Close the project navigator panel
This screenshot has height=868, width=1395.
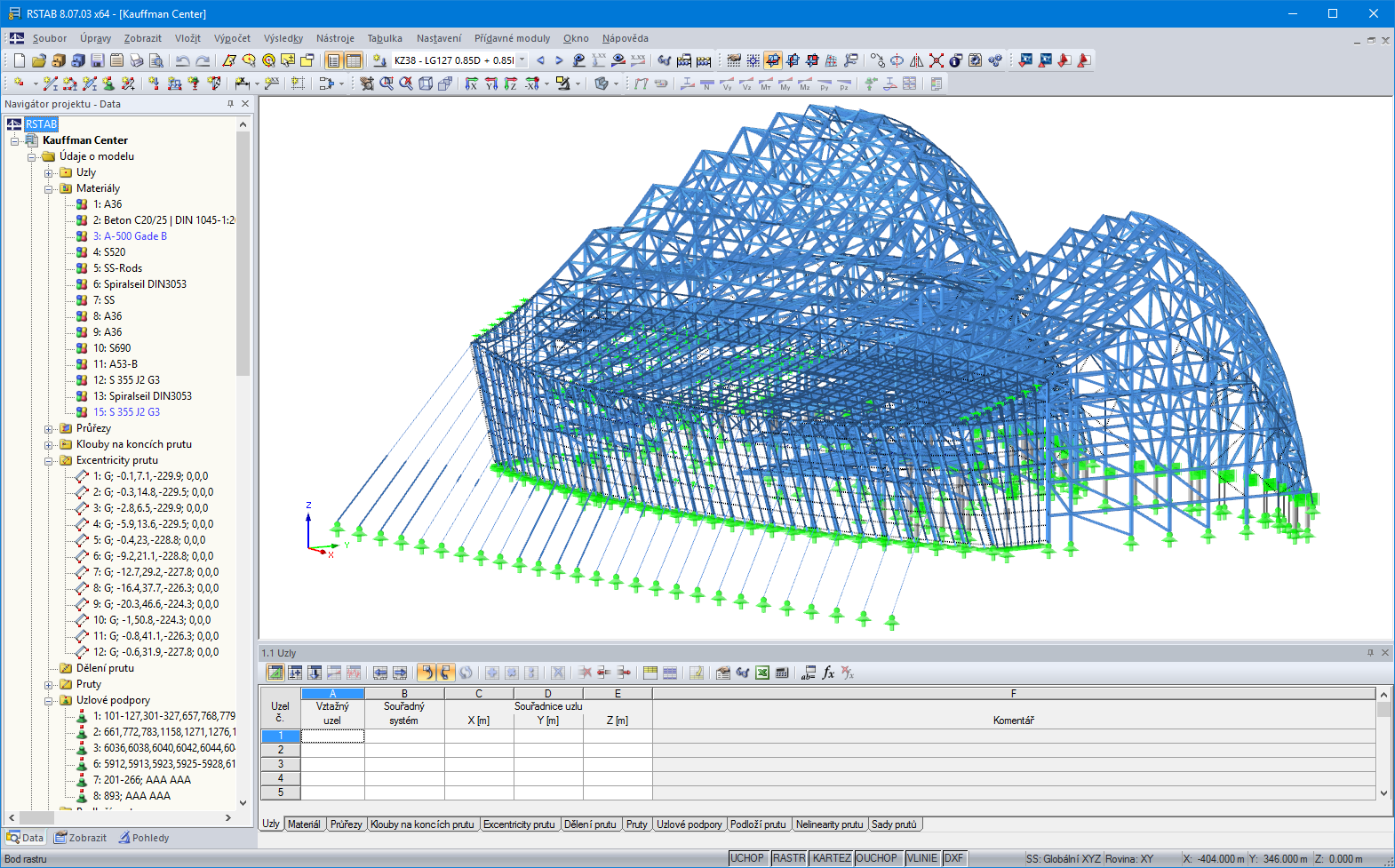click(x=246, y=104)
